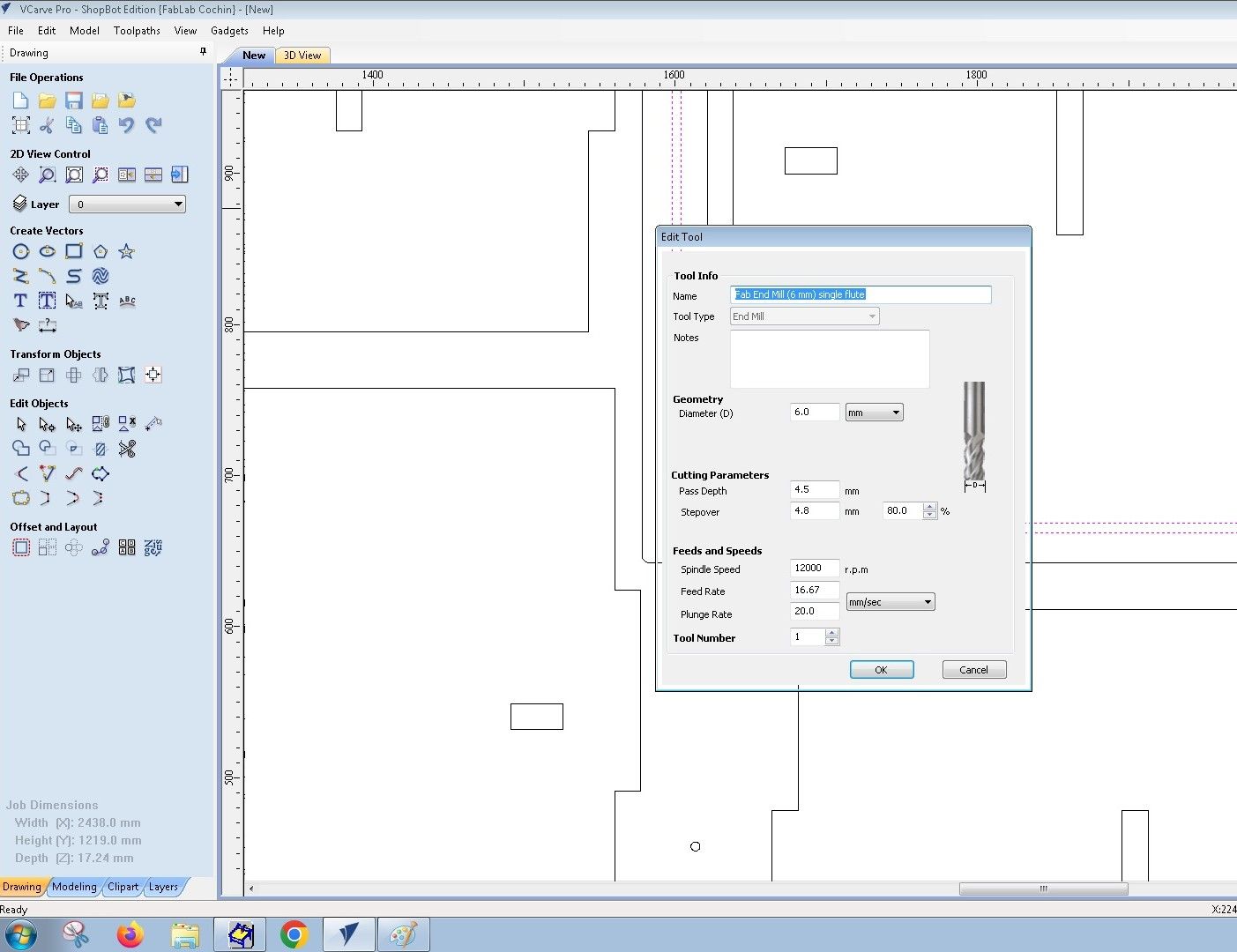Viewport: 1237px width, 952px height.
Task: Select the Draw Ellipse tool
Action: click(x=47, y=251)
